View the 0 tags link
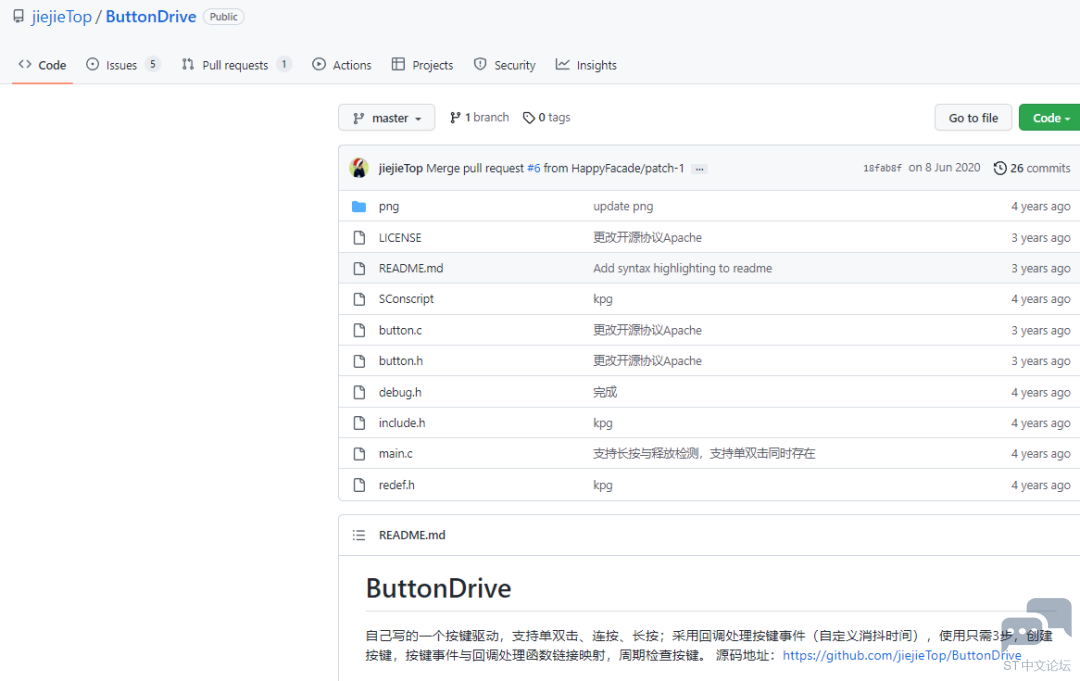 click(x=547, y=118)
